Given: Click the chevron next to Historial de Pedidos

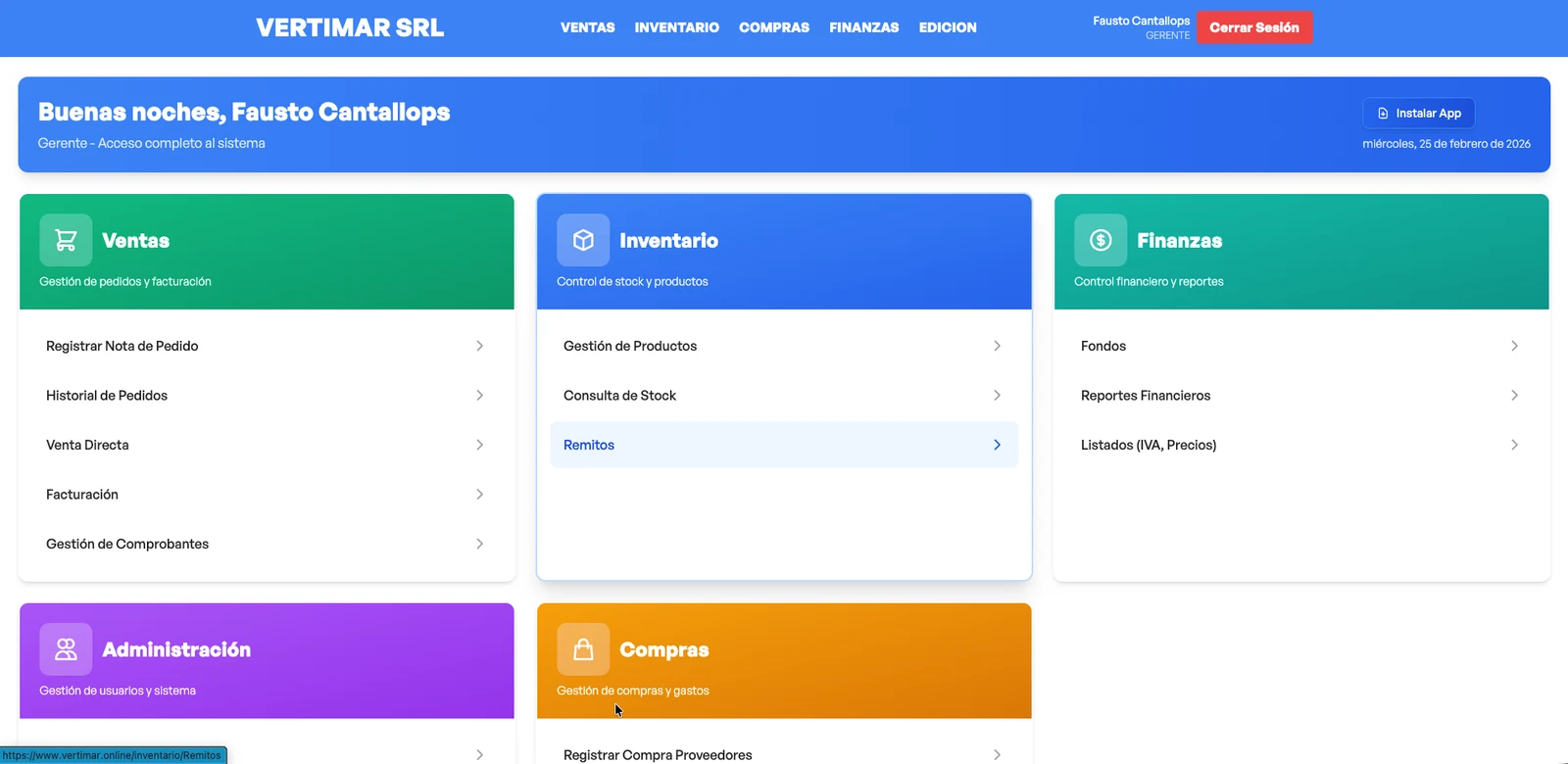Looking at the screenshot, I should point(479,396).
